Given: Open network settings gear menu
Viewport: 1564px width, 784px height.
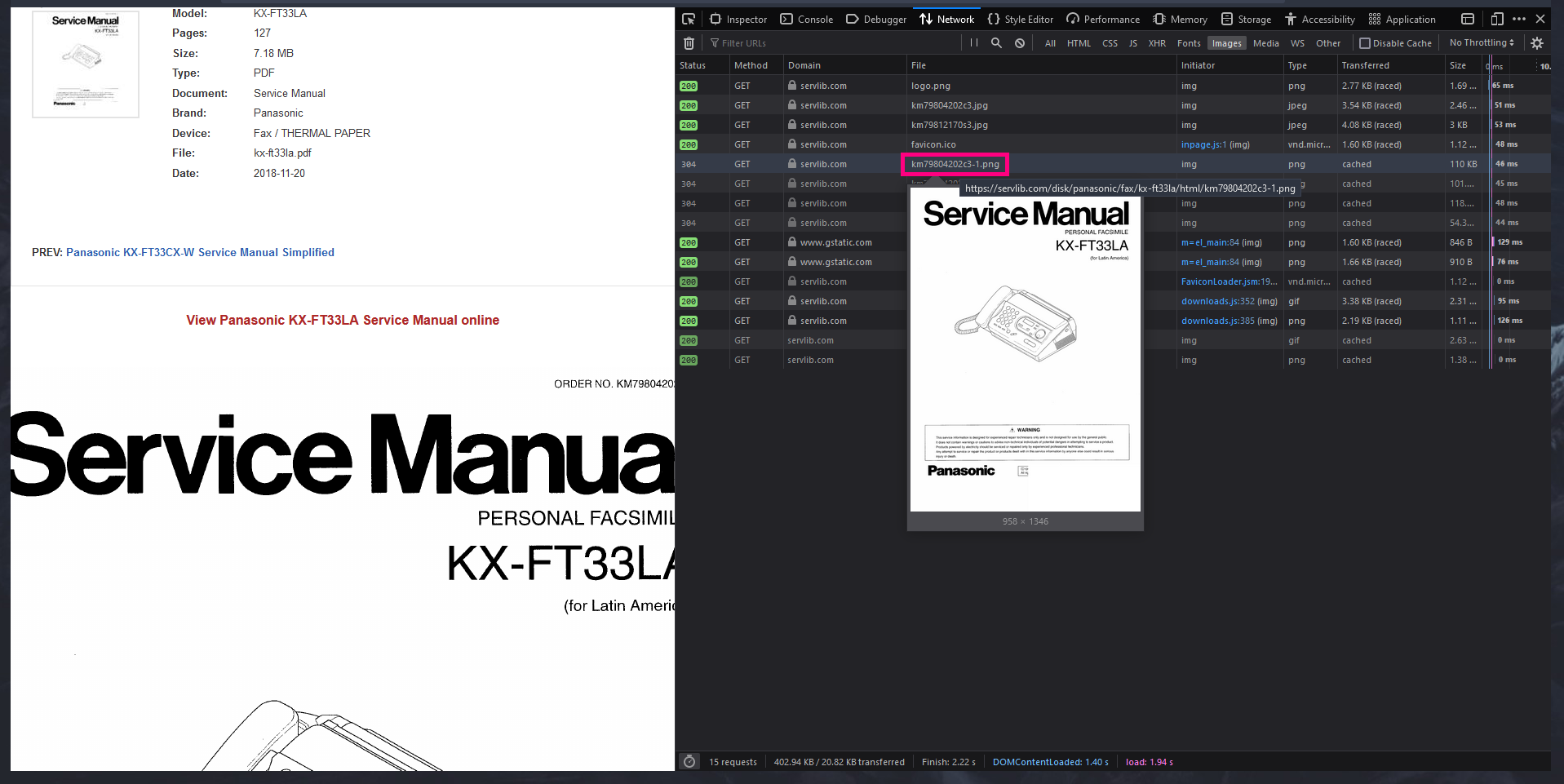Looking at the screenshot, I should [1537, 43].
